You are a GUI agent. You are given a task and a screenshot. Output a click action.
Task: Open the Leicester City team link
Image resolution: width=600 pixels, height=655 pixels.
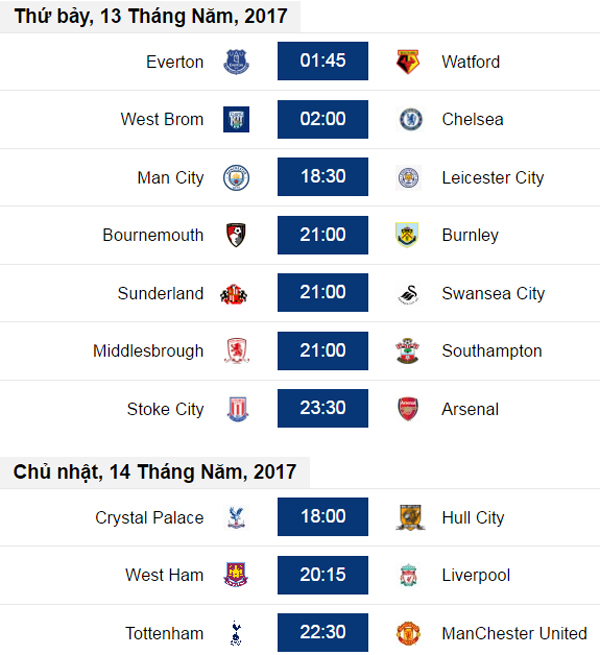pyautogui.click(x=493, y=178)
